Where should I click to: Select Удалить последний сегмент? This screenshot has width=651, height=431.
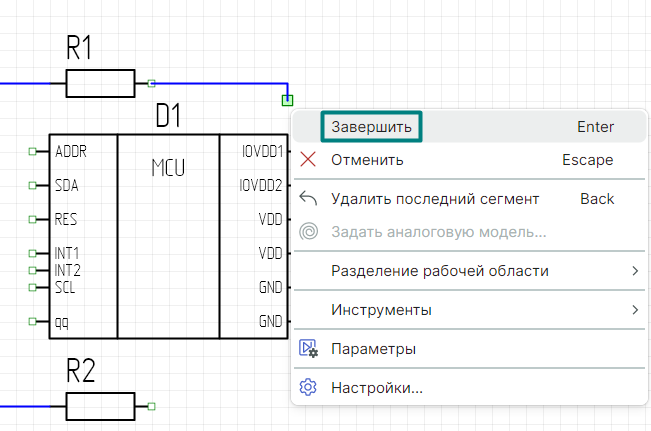coord(435,199)
